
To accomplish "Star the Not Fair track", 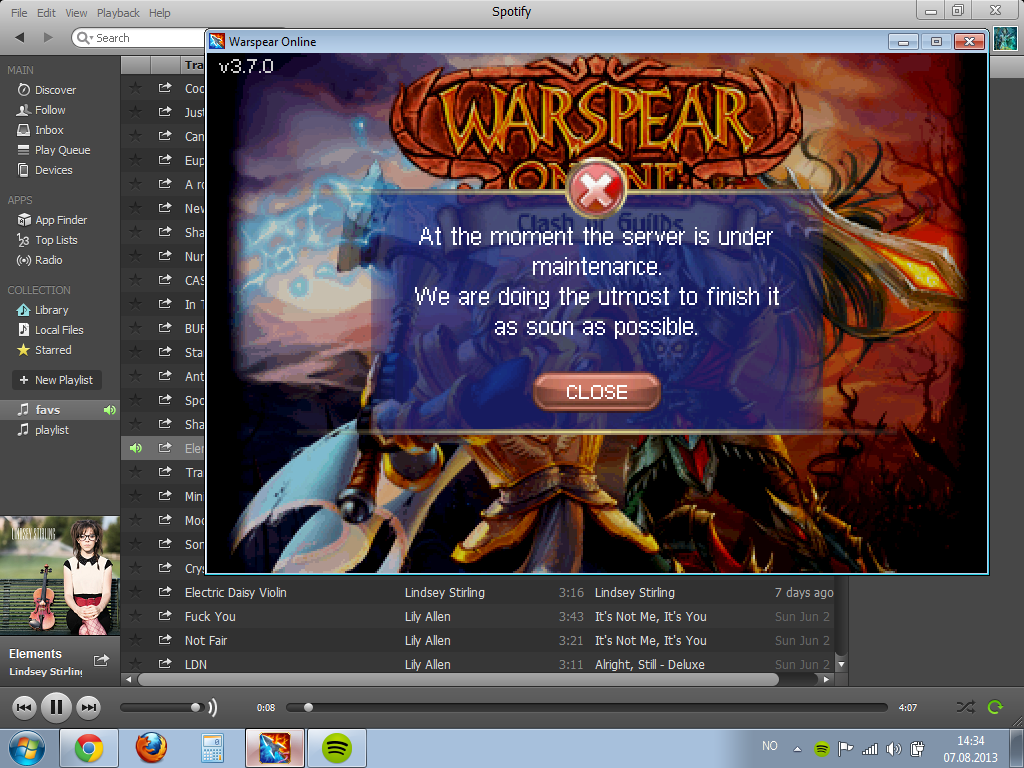I will click(135, 640).
